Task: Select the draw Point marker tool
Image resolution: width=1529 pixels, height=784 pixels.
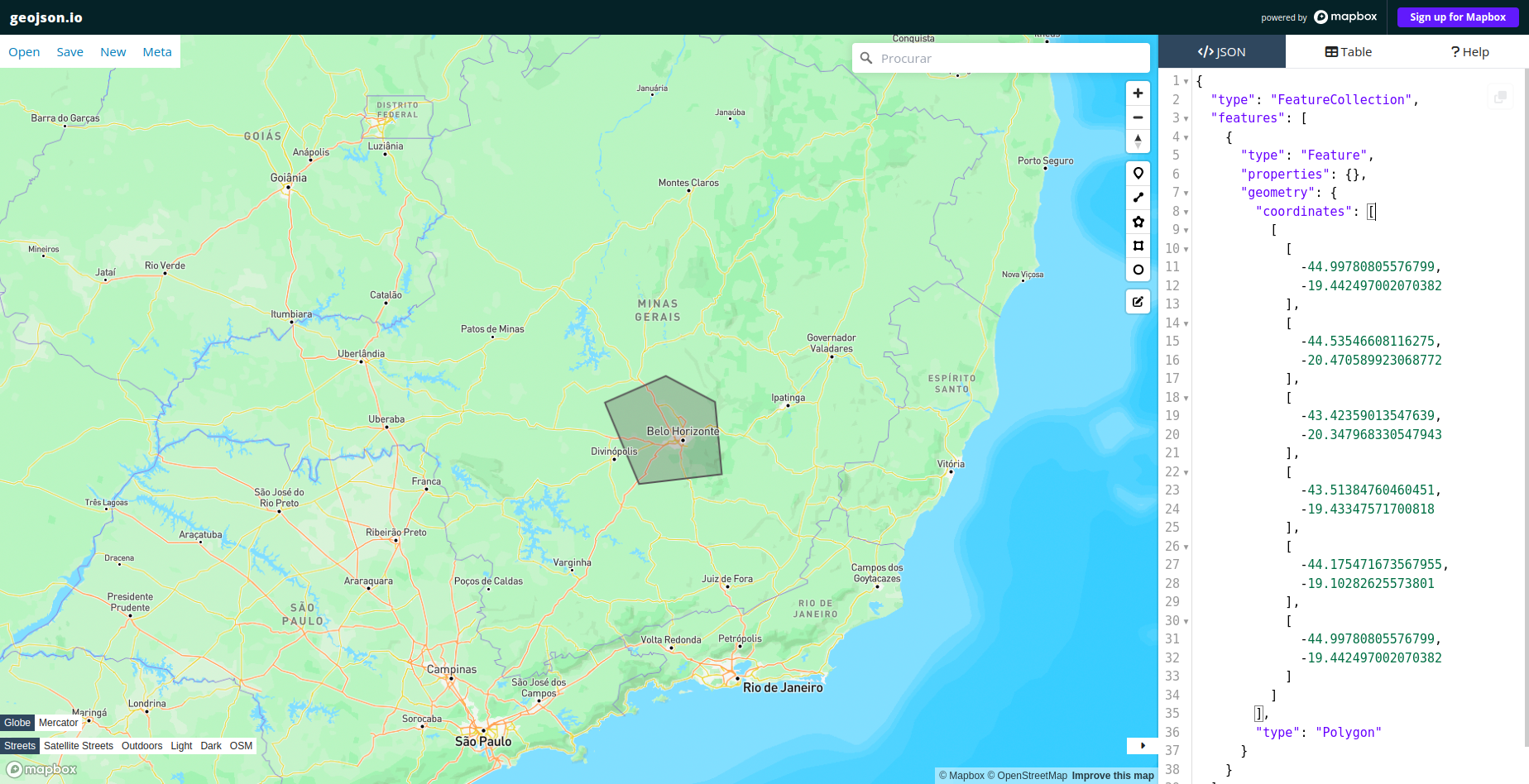Action: coord(1138,174)
